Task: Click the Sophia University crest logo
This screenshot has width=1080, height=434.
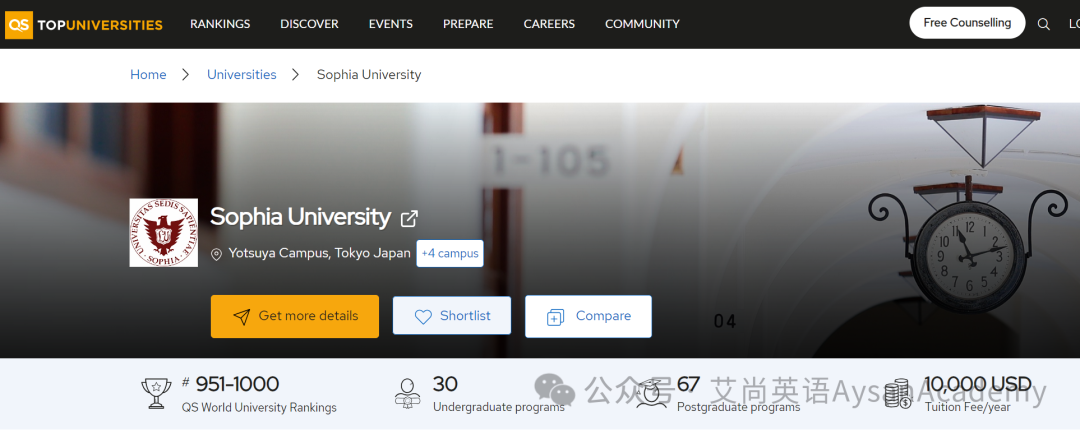Action: [x=164, y=233]
